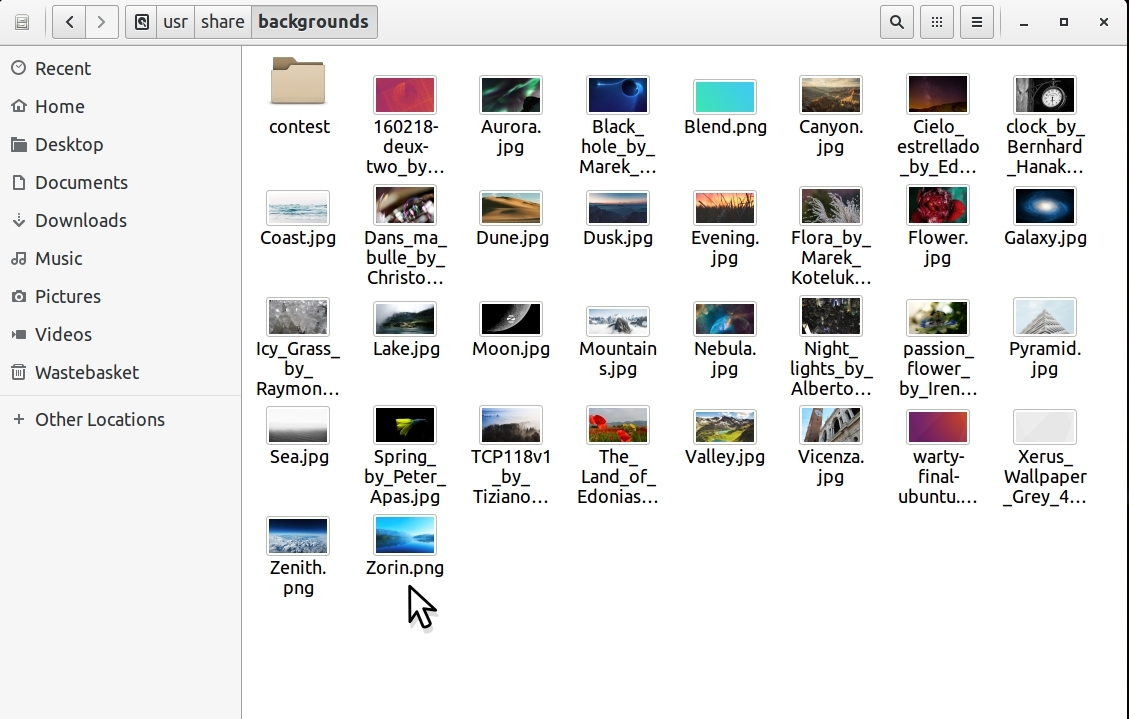1129x719 pixels.
Task: Open Recent in the sidebar
Action: point(62,68)
